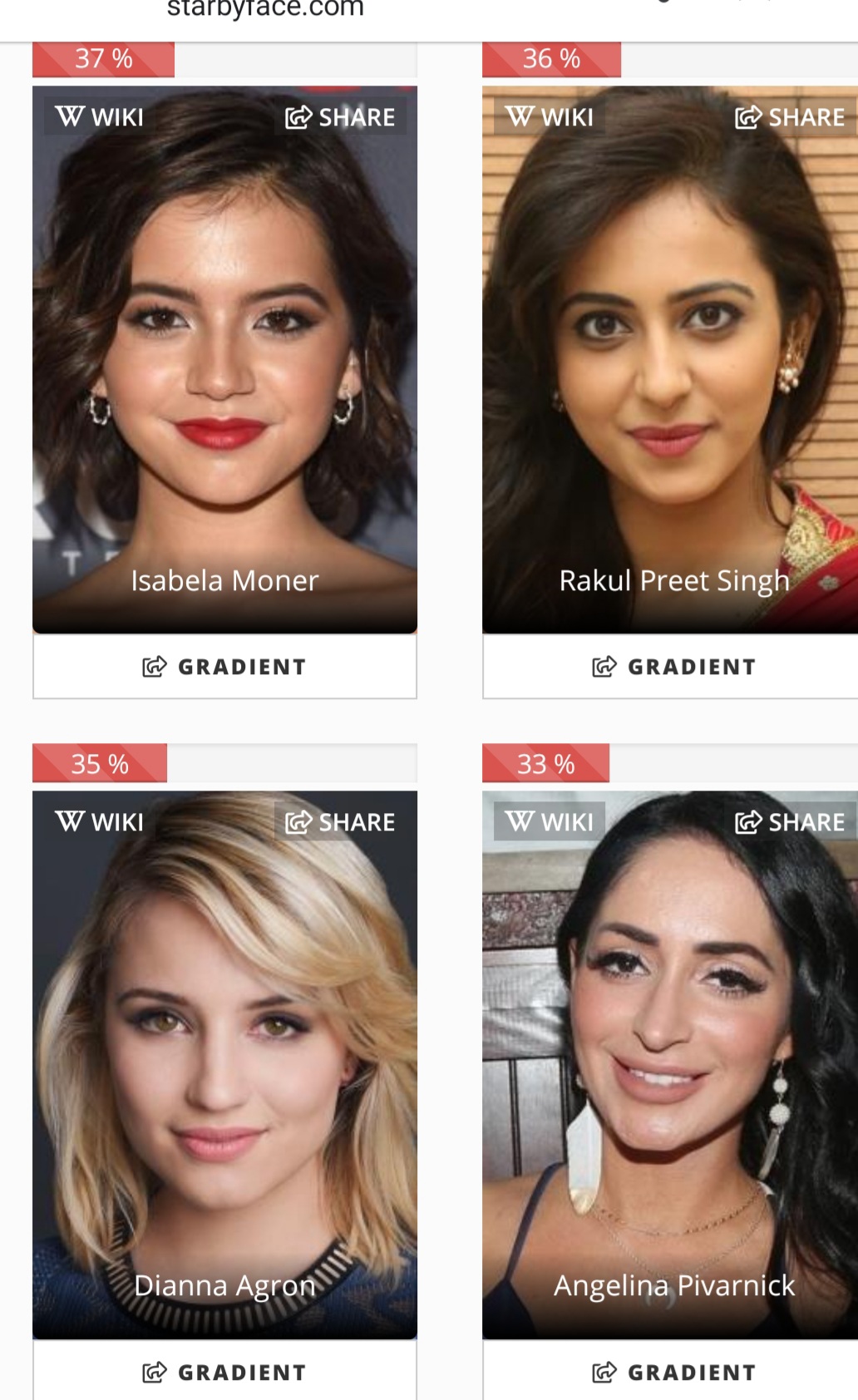Select the Rakul Preet Singh photo

coord(670,359)
